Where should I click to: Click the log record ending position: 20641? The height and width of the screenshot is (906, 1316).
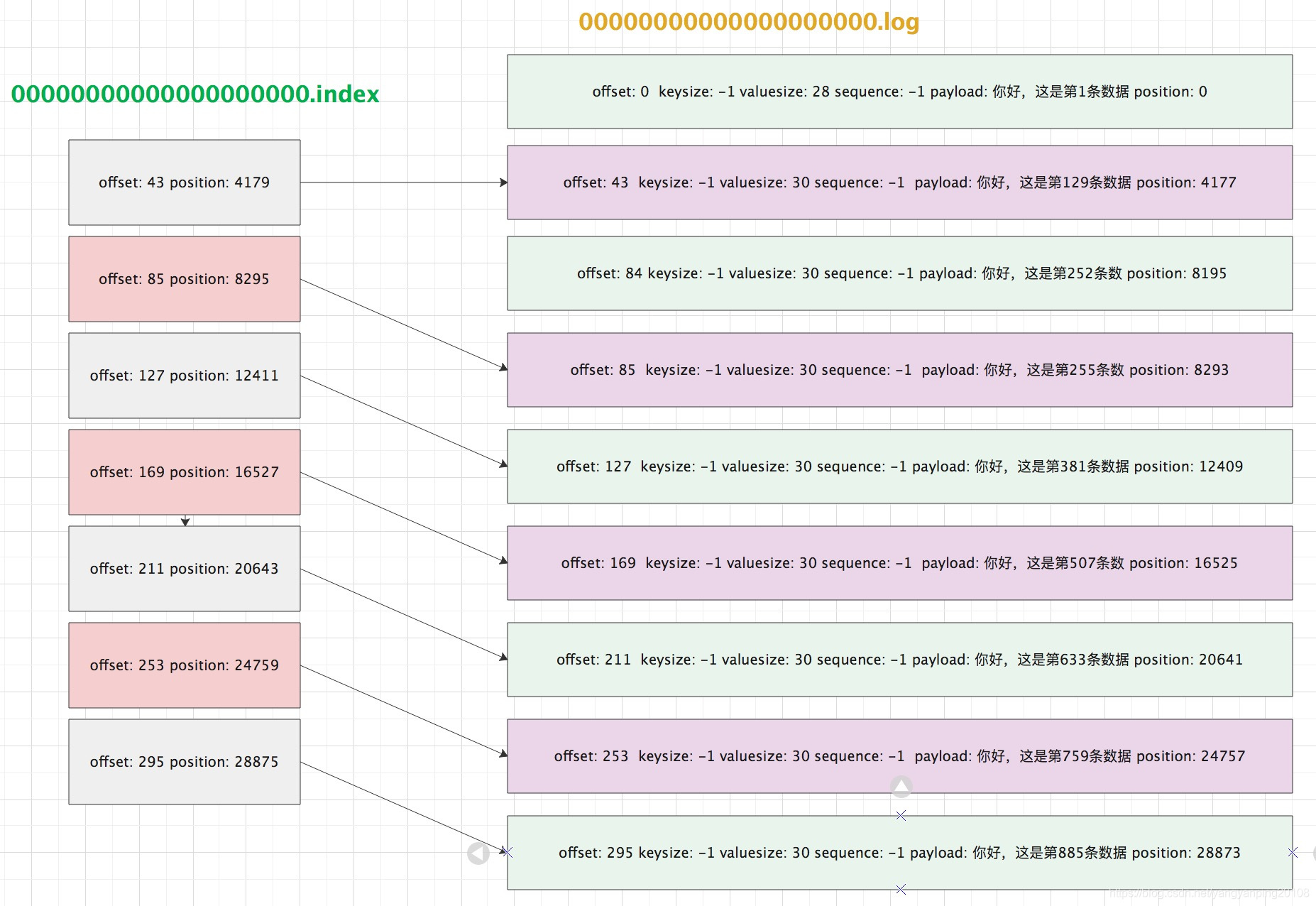[x=900, y=660]
